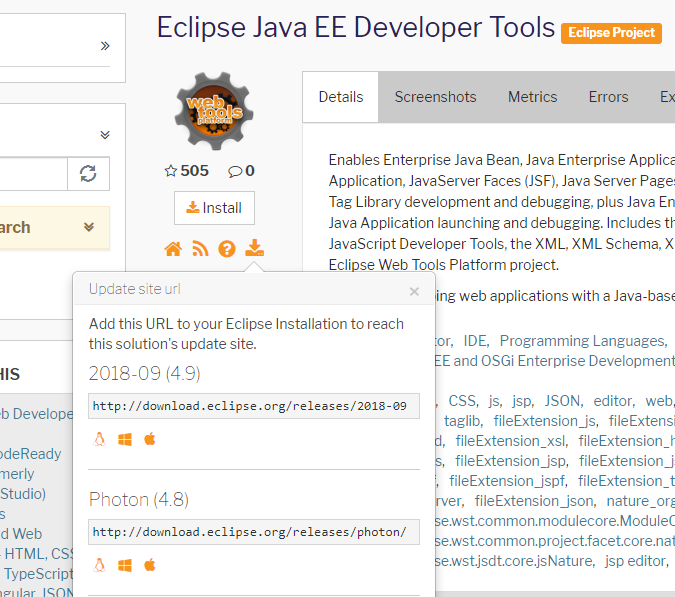Click the comments bubble icon
This screenshot has height=597, width=675.
235,171
